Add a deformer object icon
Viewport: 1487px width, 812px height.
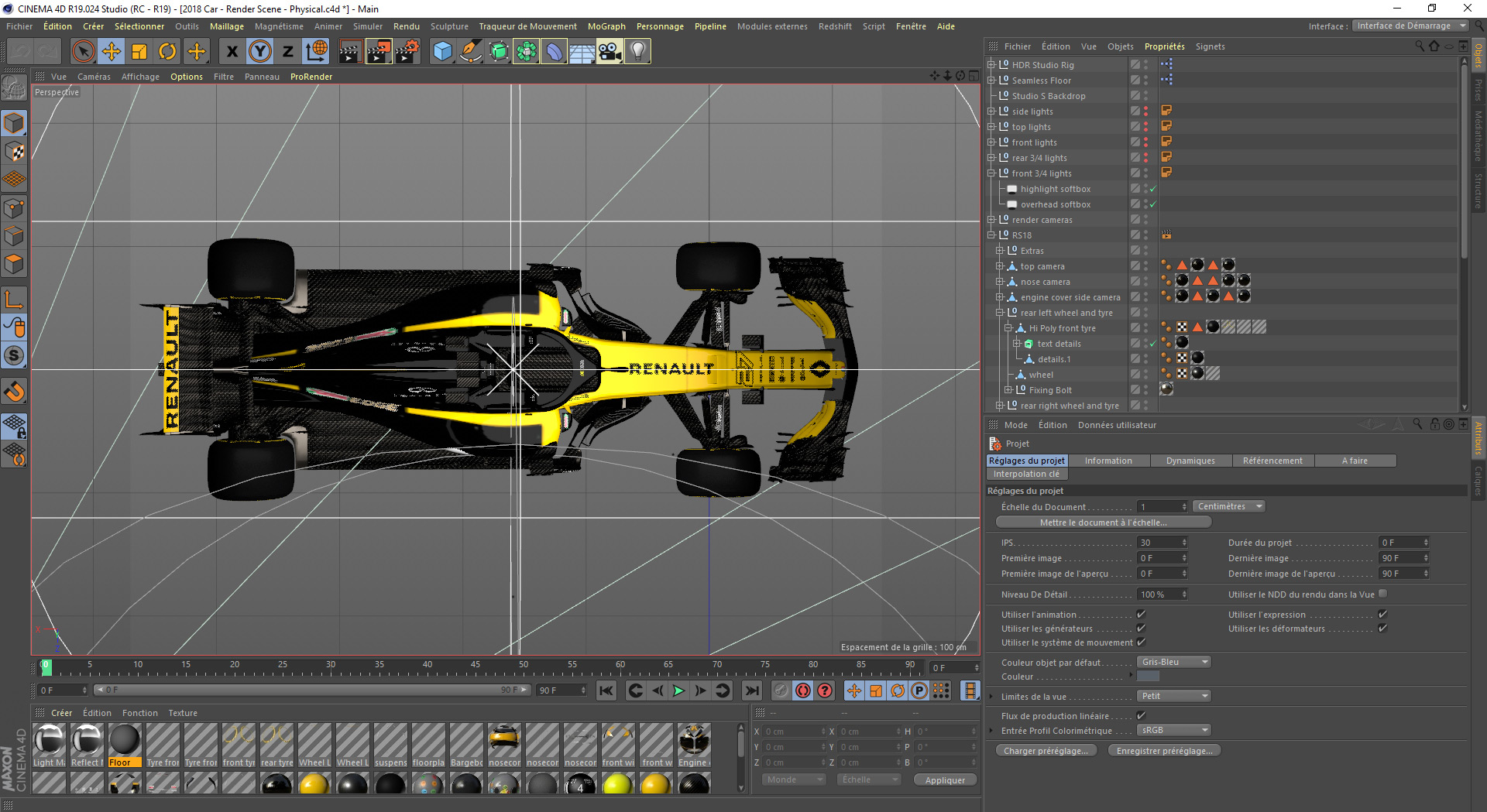554,52
